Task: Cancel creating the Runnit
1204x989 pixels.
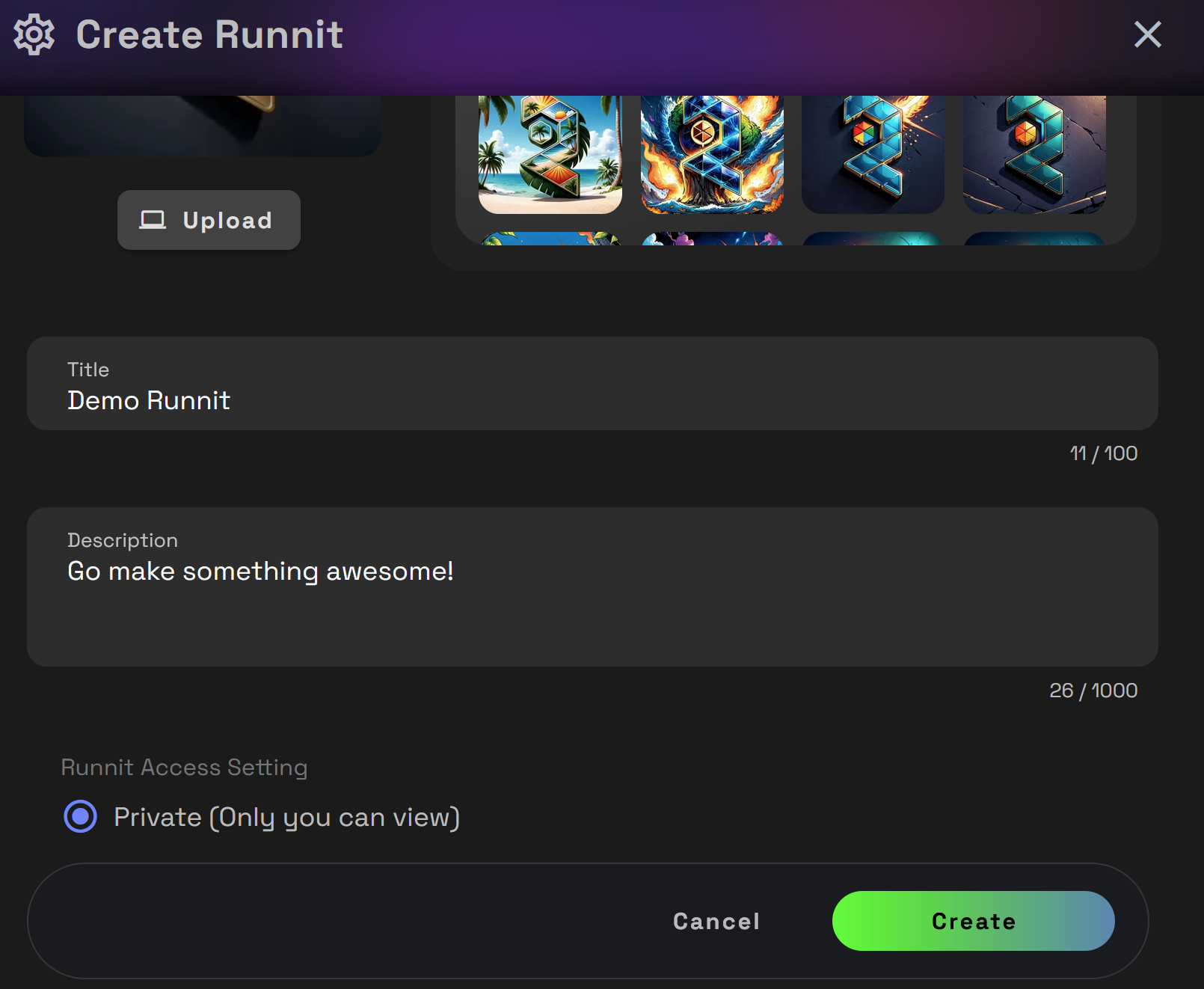Action: tap(715, 921)
